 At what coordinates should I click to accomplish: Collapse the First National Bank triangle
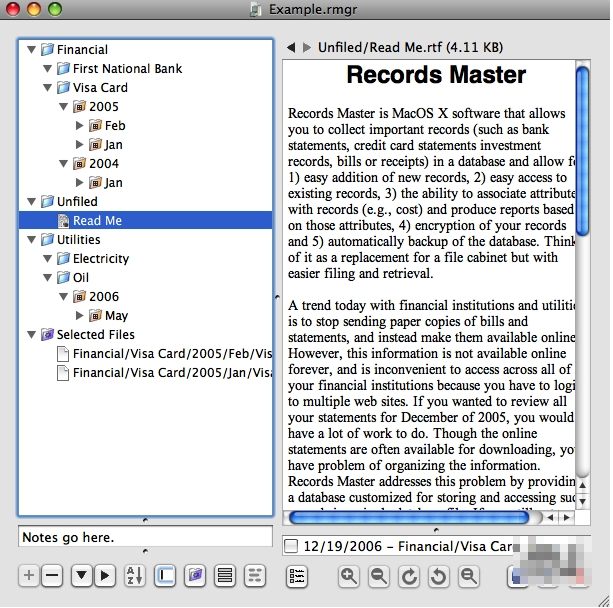tap(48, 69)
